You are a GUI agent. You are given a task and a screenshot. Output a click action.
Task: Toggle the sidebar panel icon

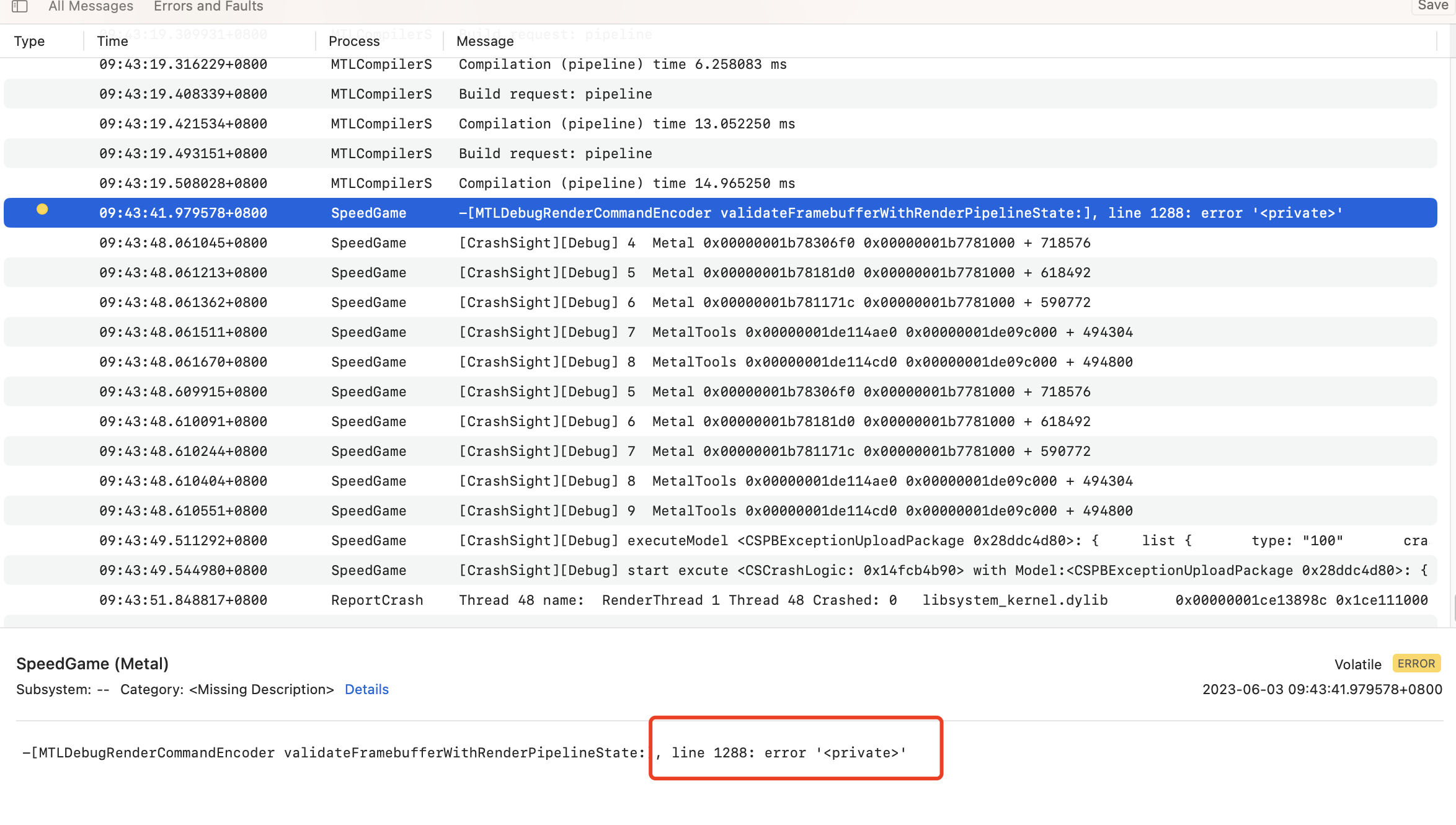[x=20, y=6]
